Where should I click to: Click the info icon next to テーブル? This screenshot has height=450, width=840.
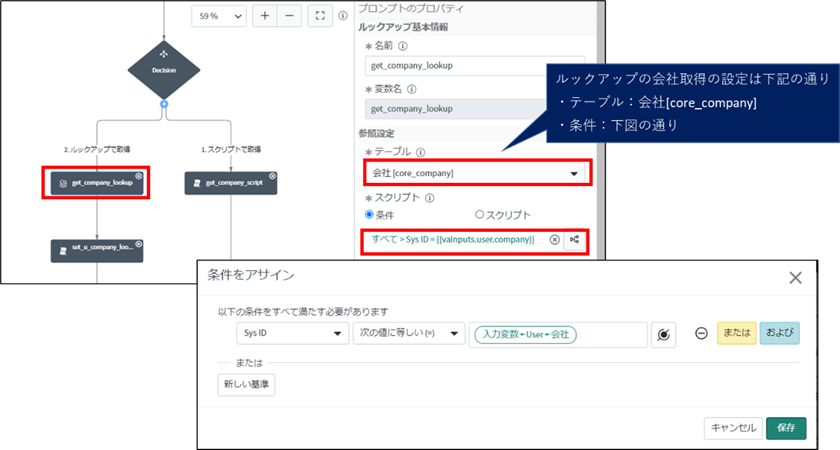click(x=421, y=152)
